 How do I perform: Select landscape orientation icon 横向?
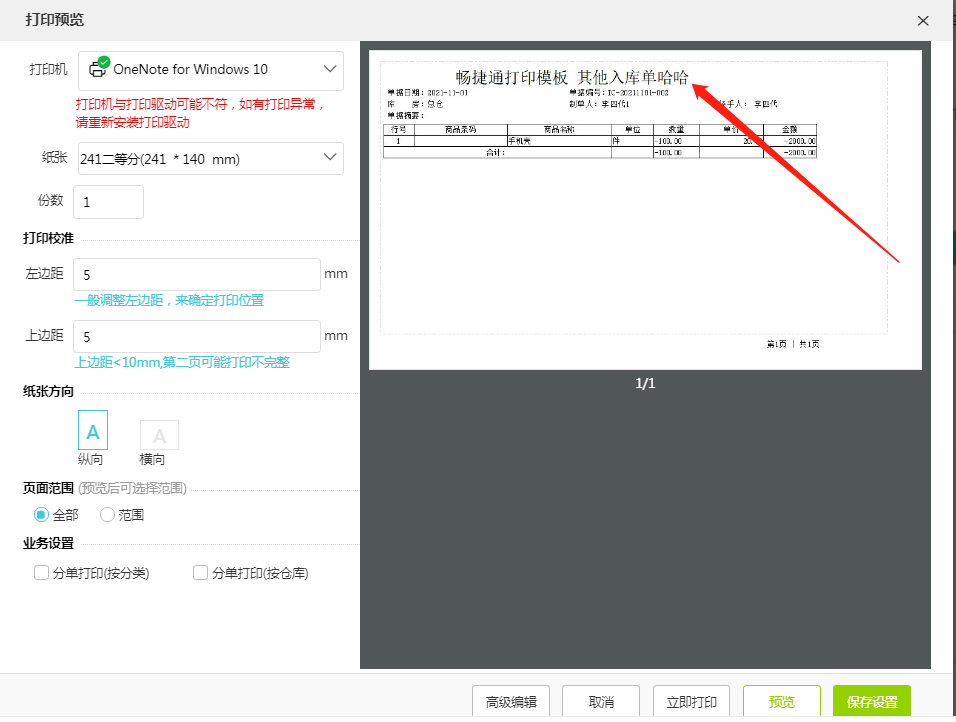tap(159, 435)
